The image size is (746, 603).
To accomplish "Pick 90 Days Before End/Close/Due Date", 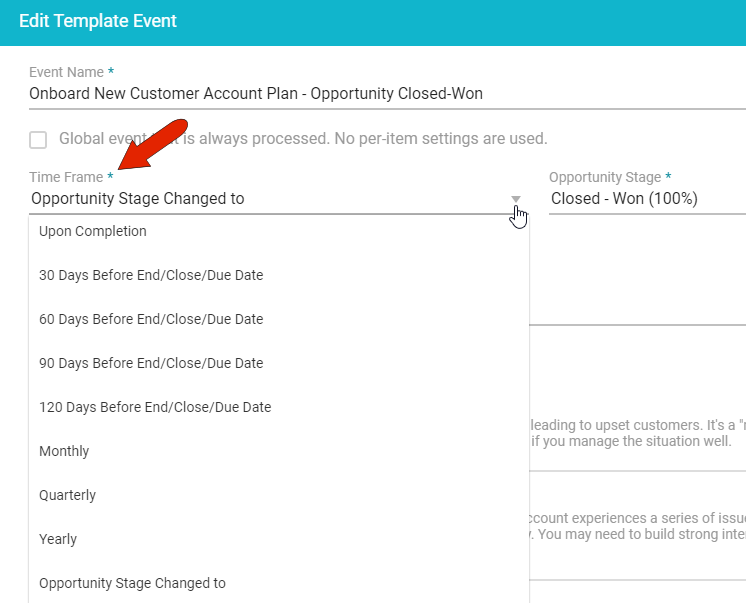I will click(151, 363).
